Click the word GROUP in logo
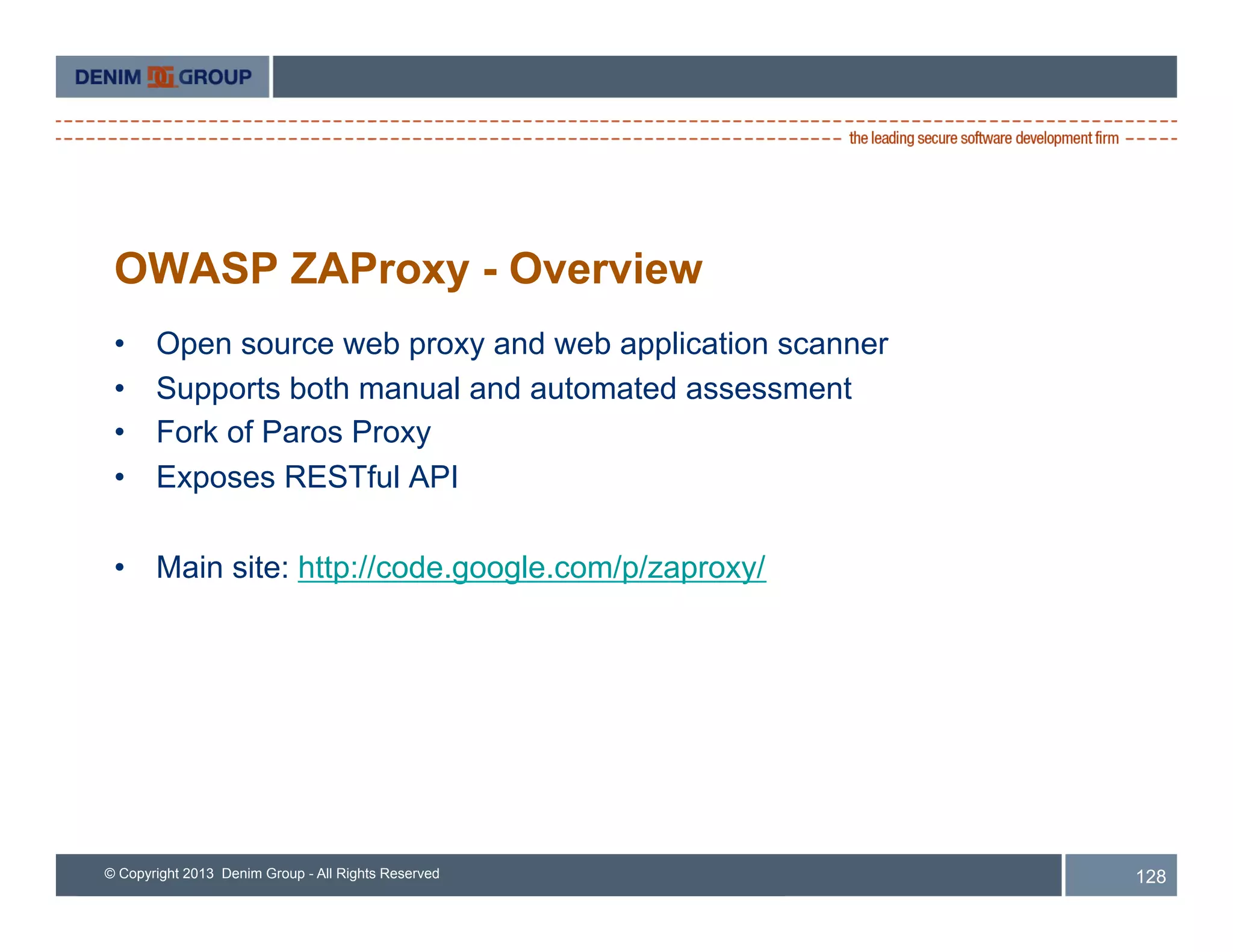 click(216, 77)
